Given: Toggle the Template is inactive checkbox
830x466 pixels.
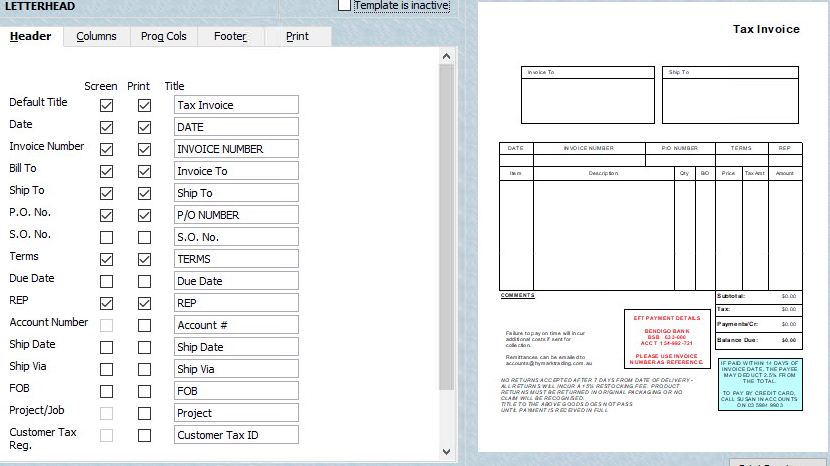Looking at the screenshot, I should click(x=344, y=5).
